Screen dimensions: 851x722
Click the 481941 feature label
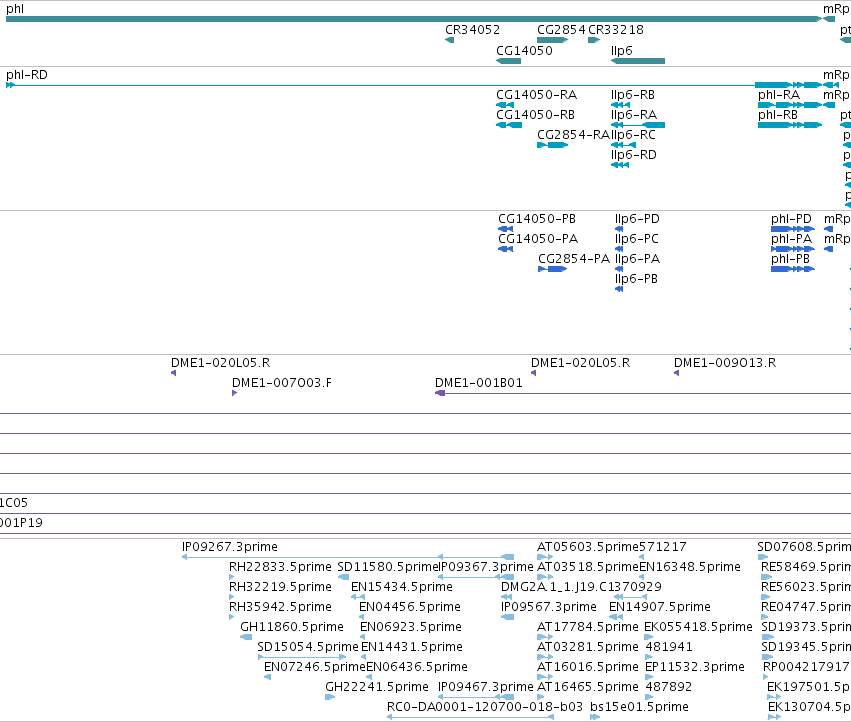669,647
